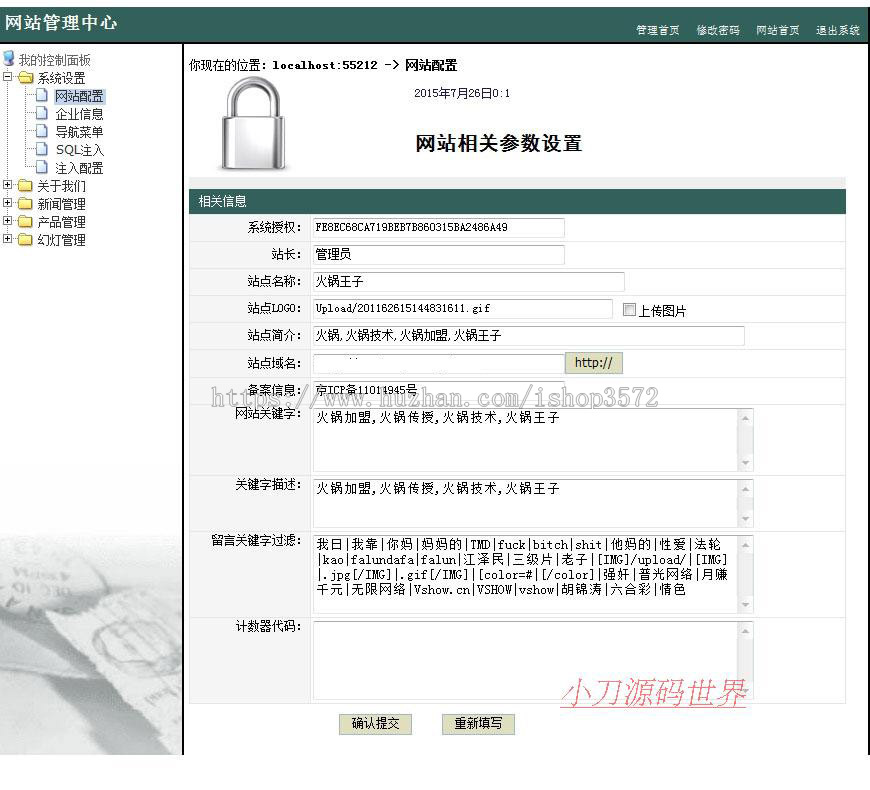Select the 网站配置 page icon in sidebar
870x790 pixels.
[x=42, y=95]
